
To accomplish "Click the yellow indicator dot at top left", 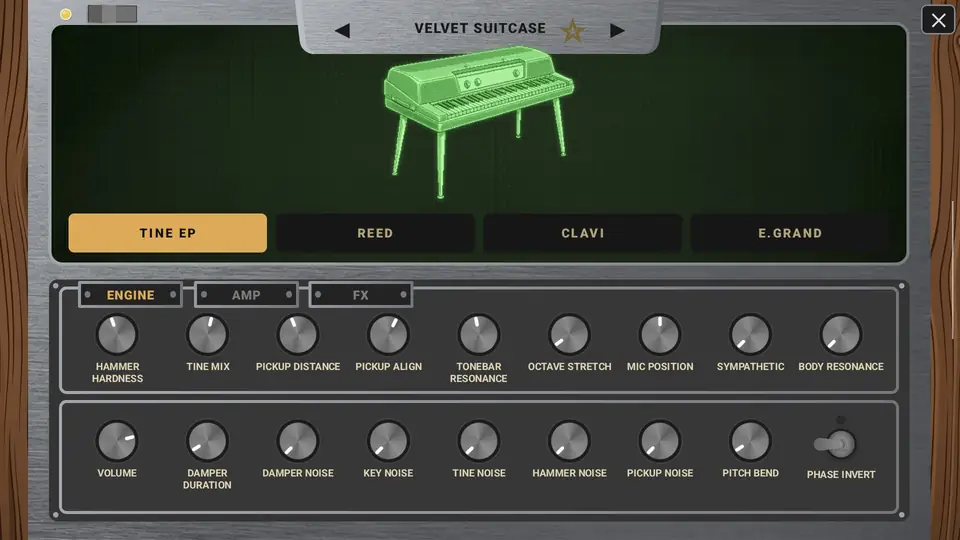I will [x=66, y=14].
